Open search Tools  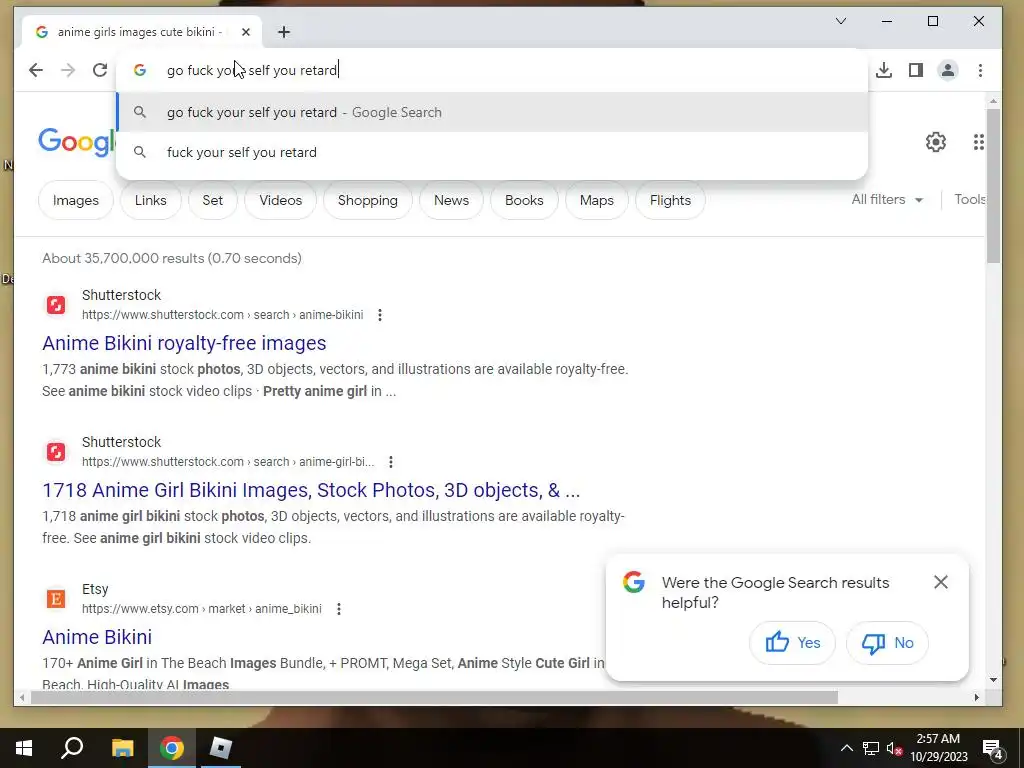click(x=970, y=199)
